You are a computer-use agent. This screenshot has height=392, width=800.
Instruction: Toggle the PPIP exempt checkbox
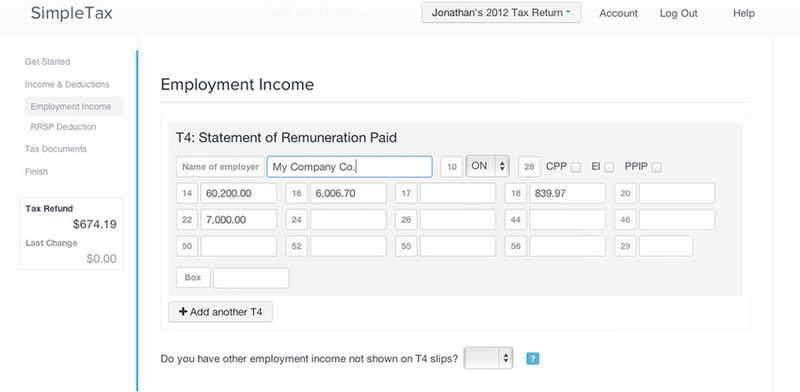[657, 167]
